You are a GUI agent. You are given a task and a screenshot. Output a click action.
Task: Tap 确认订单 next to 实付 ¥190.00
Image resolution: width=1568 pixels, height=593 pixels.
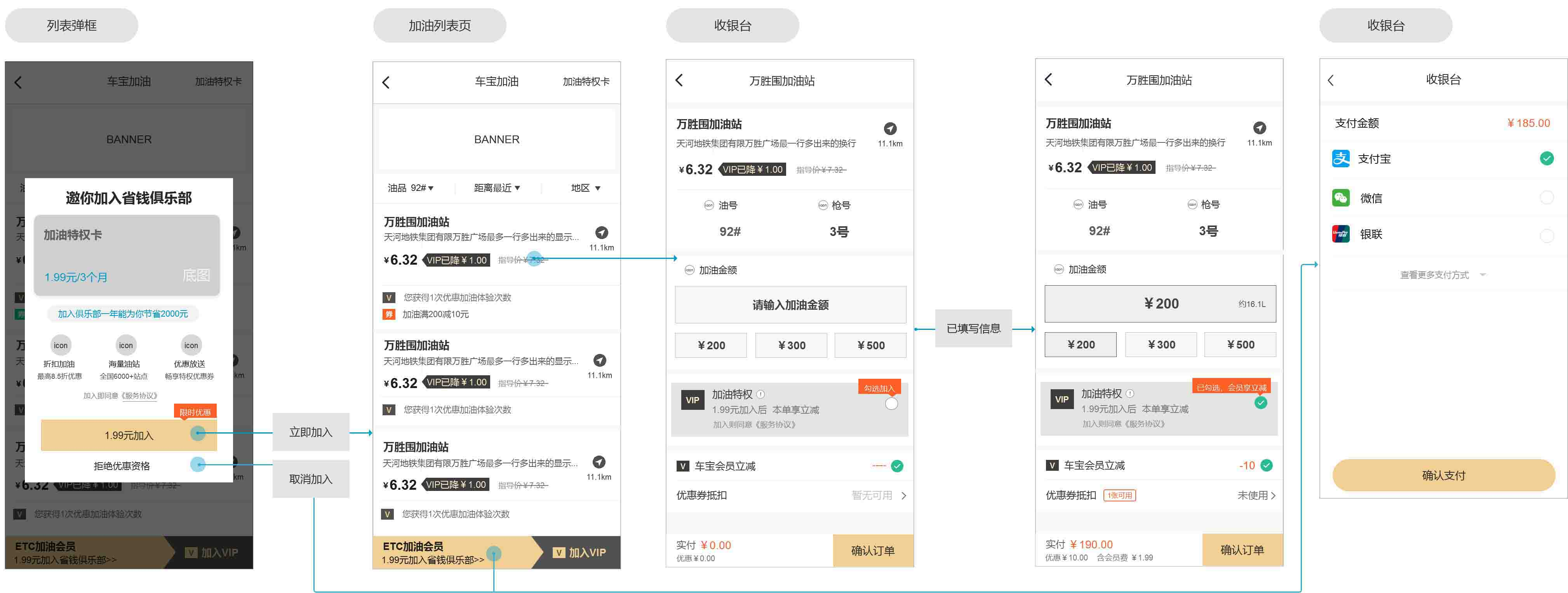(x=1243, y=550)
